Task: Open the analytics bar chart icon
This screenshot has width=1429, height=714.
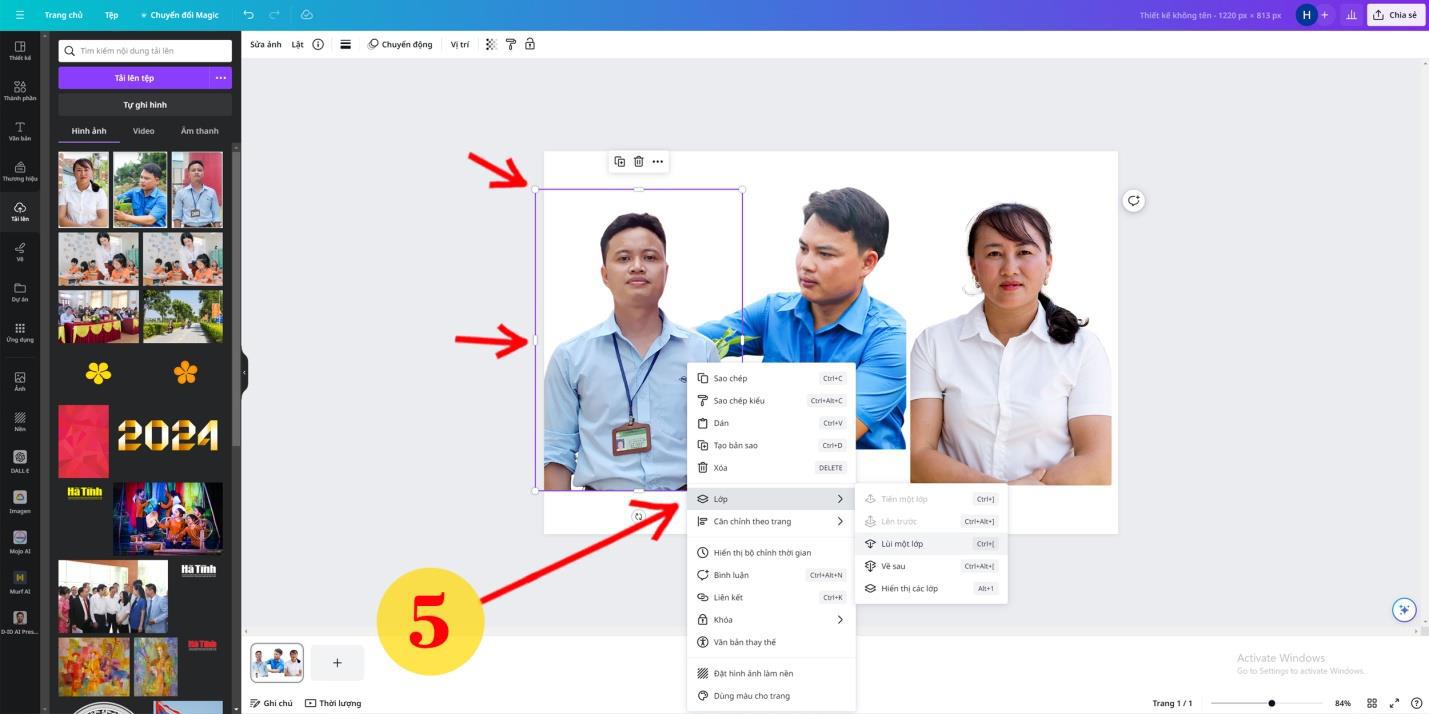Action: point(1352,15)
